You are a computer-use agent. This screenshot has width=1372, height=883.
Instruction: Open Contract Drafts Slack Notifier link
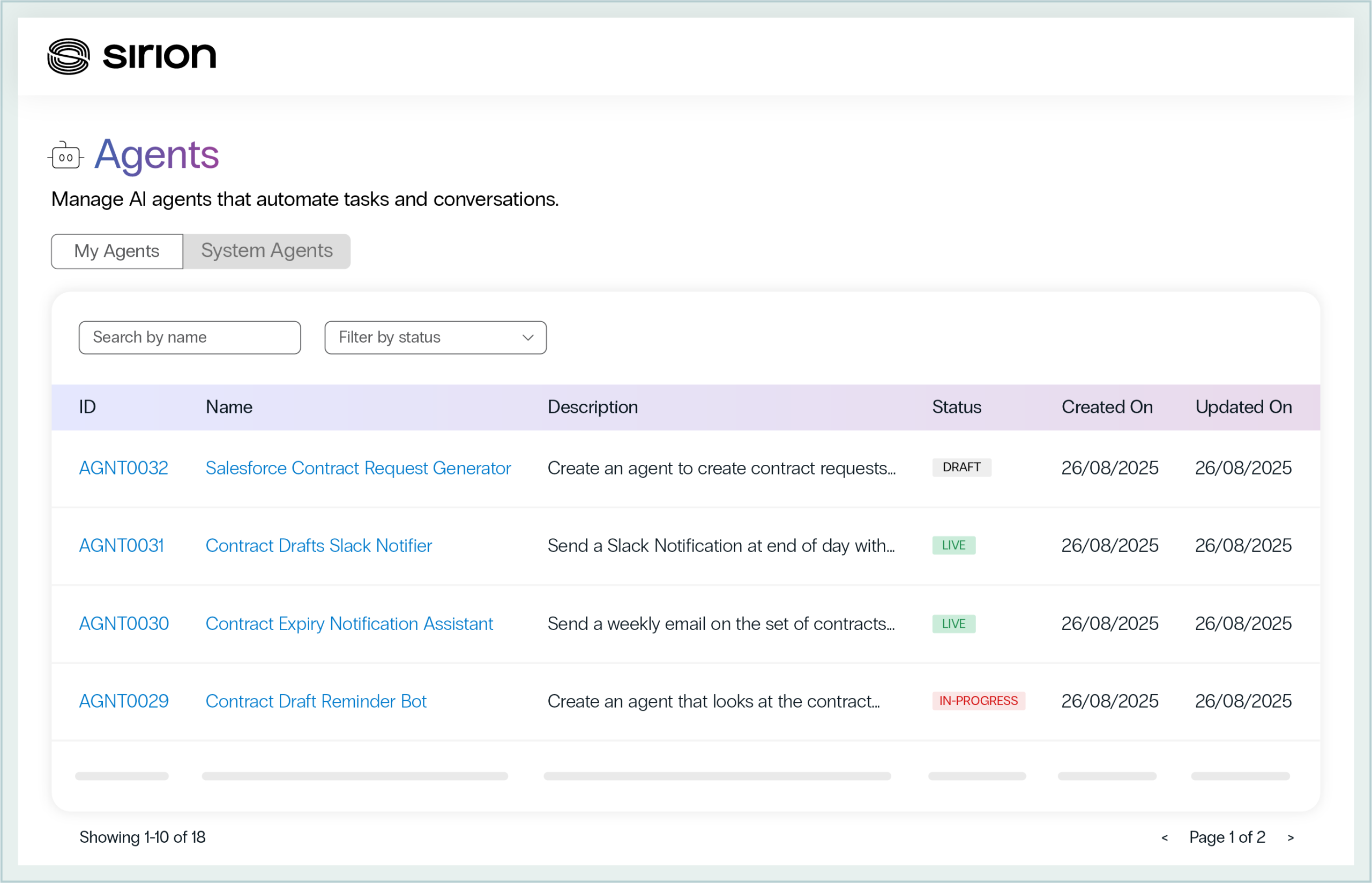pos(318,545)
